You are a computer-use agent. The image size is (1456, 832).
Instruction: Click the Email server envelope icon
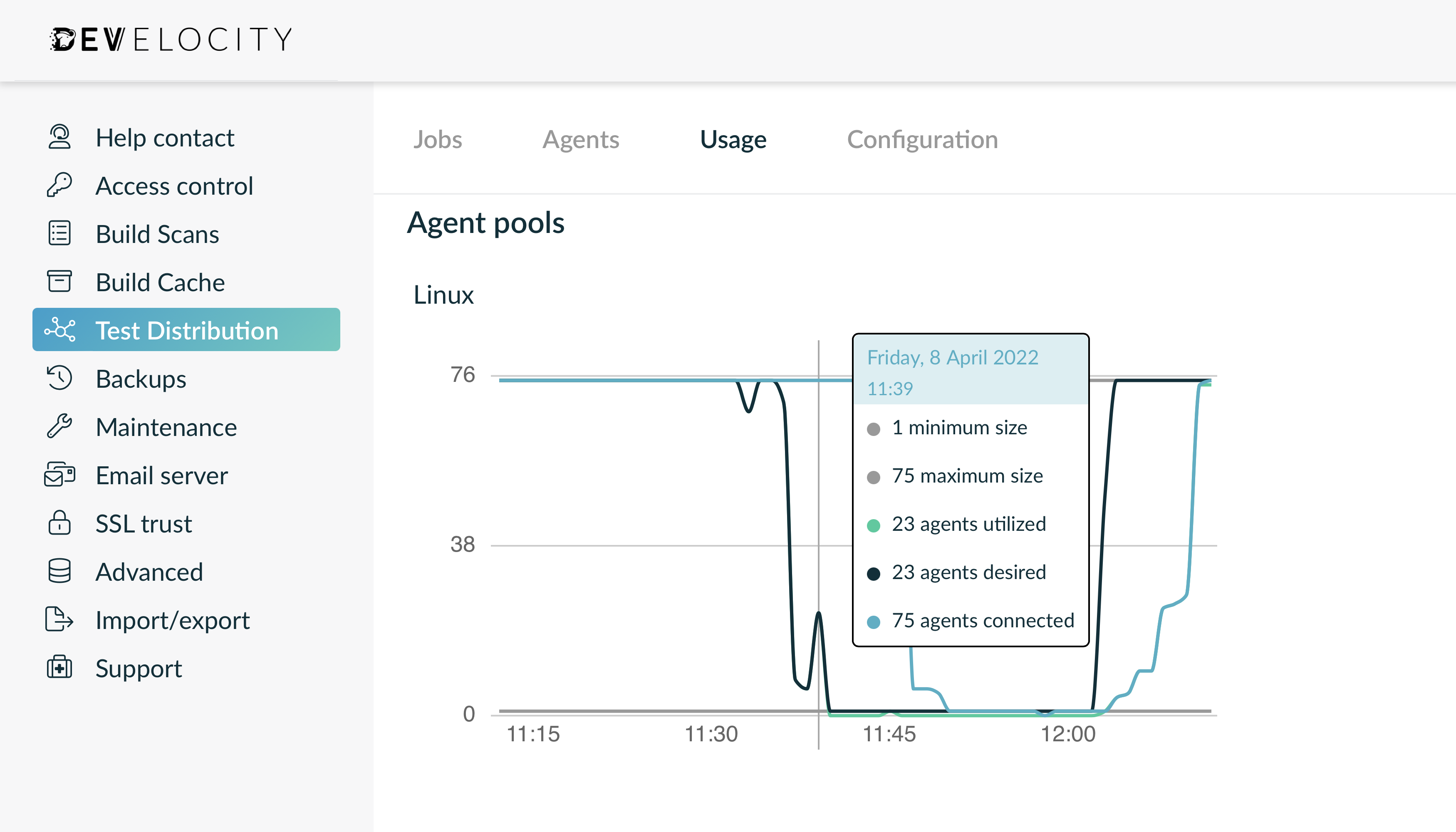pos(59,474)
